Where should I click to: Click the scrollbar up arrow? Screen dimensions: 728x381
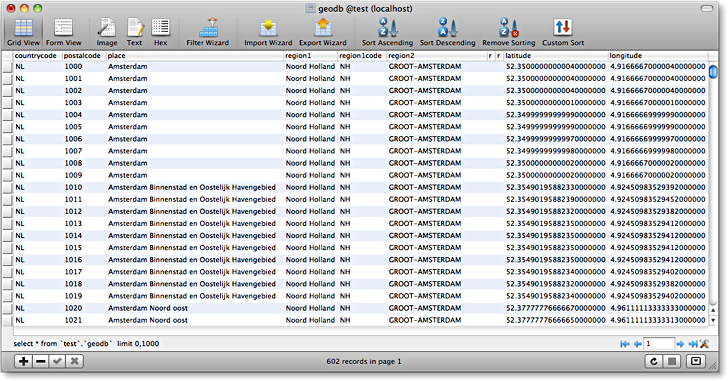(713, 310)
